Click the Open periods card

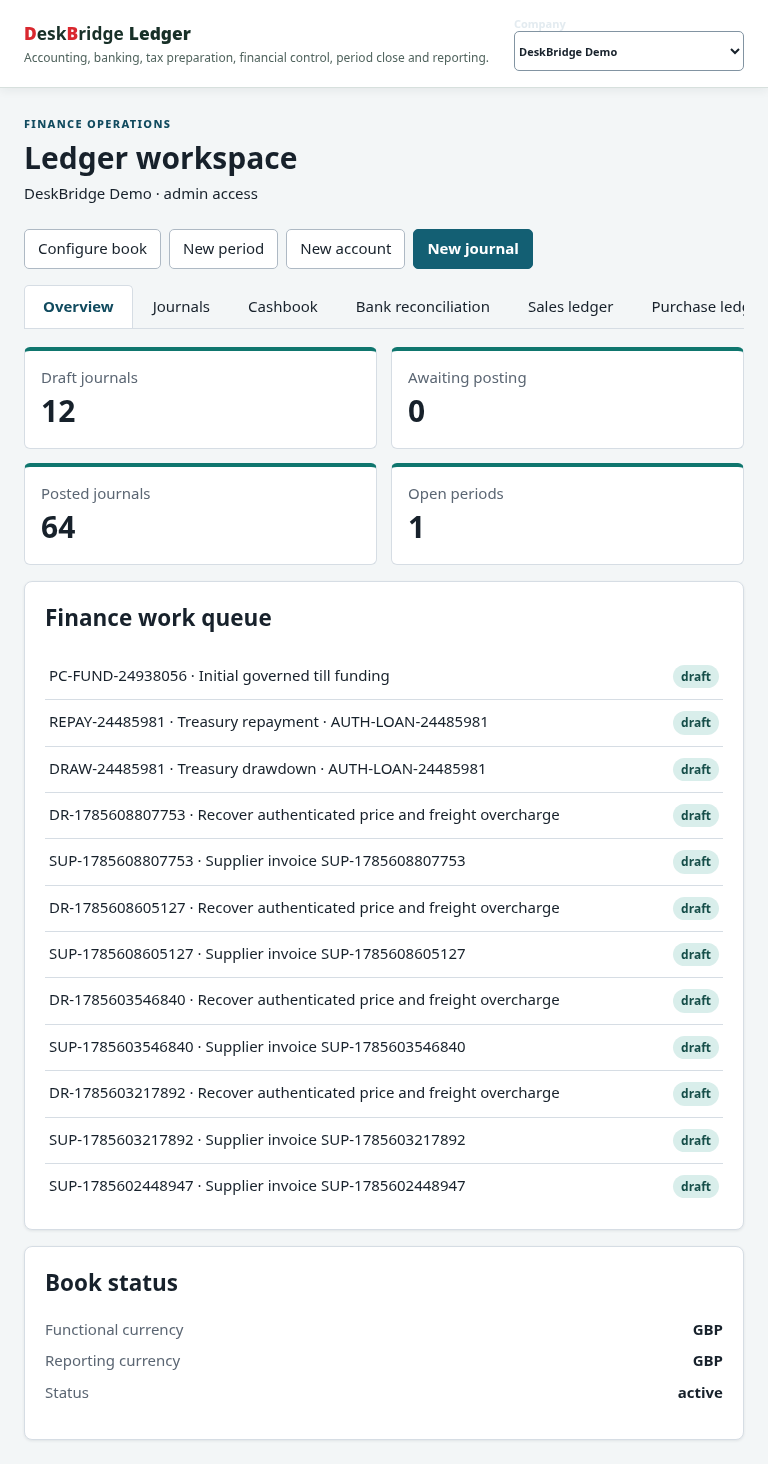point(567,514)
